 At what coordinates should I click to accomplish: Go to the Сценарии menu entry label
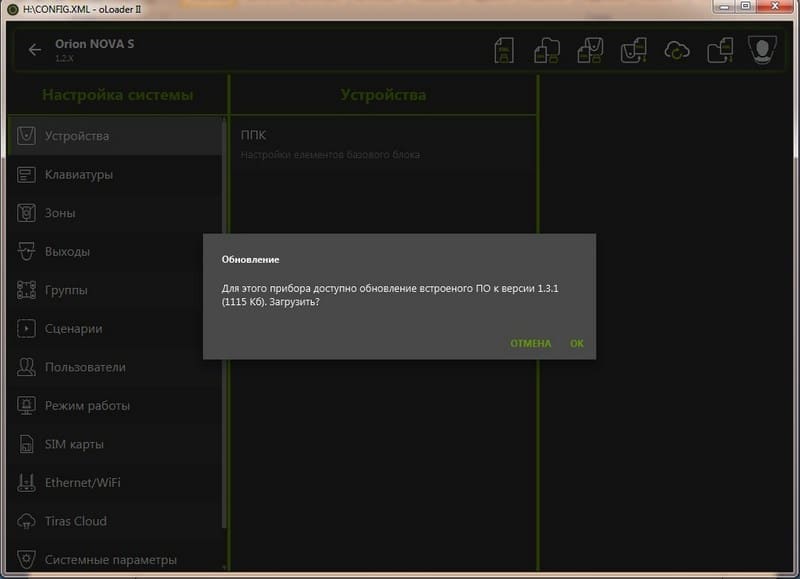73,329
